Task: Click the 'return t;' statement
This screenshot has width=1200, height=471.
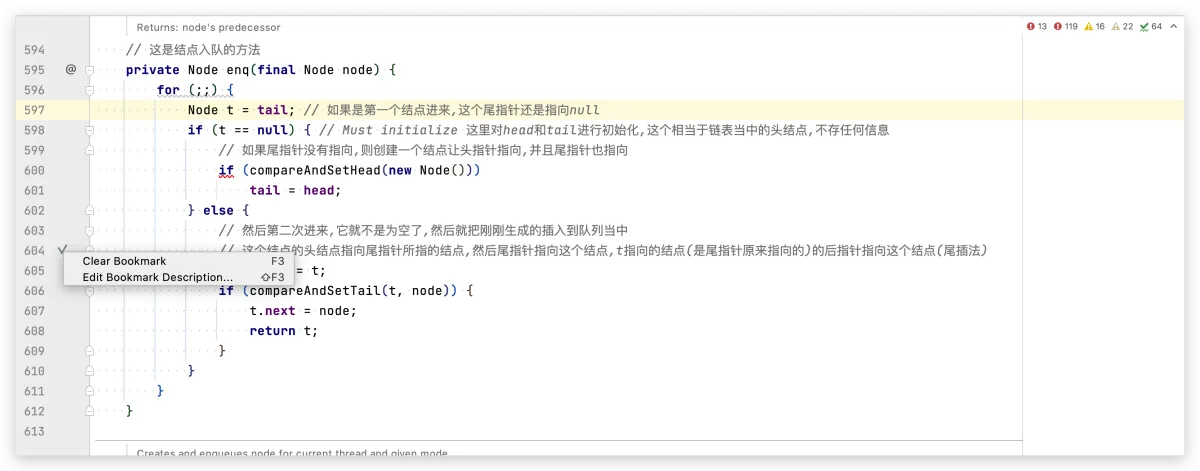Action: pyautogui.click(x=284, y=330)
